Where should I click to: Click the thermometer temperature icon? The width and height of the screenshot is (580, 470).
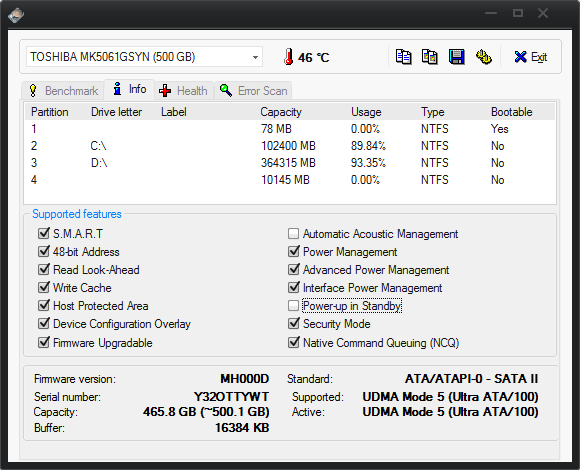289,57
